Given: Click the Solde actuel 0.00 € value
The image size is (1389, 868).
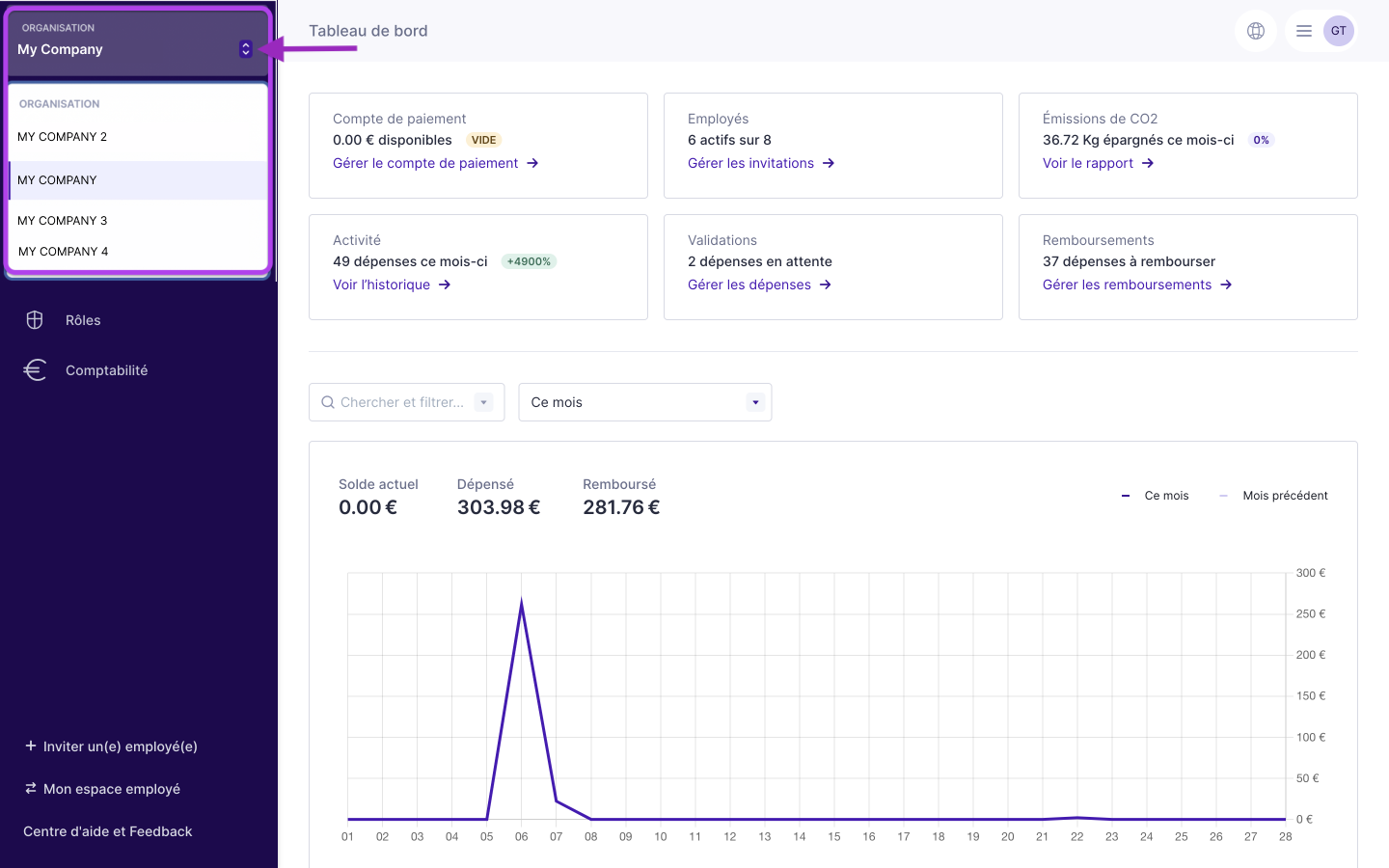Looking at the screenshot, I should coord(368,507).
